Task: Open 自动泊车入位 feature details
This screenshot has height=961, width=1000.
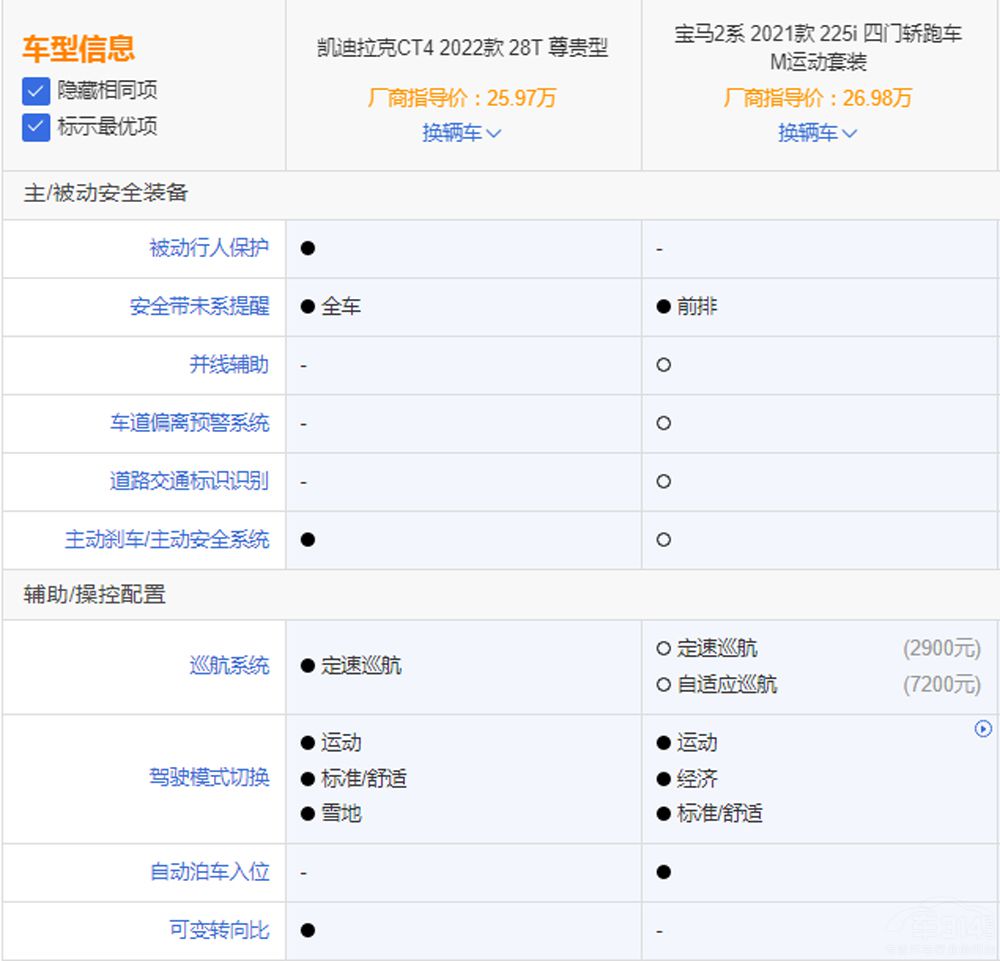Action: point(209,872)
